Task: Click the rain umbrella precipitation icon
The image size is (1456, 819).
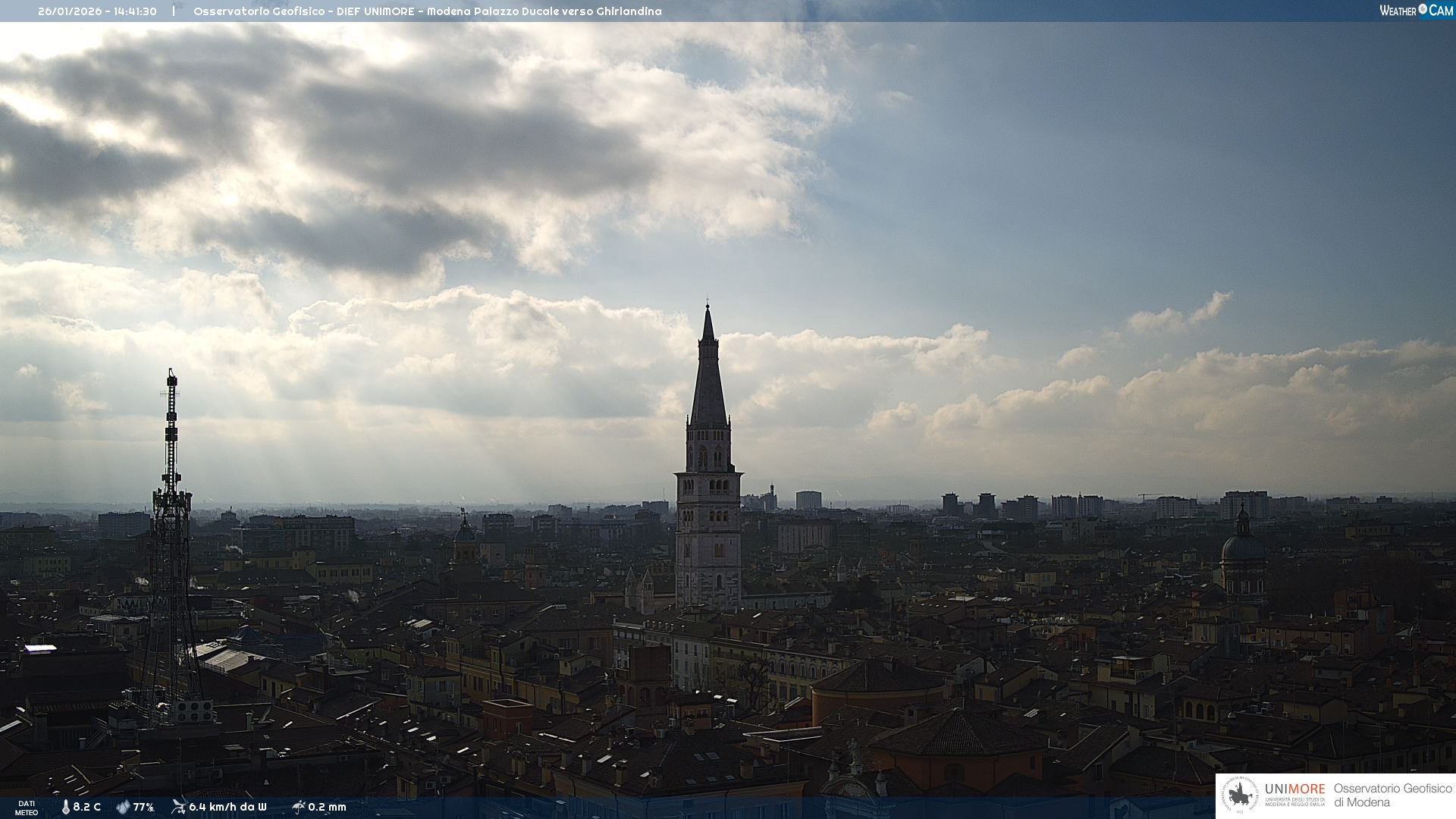Action: pyautogui.click(x=298, y=807)
